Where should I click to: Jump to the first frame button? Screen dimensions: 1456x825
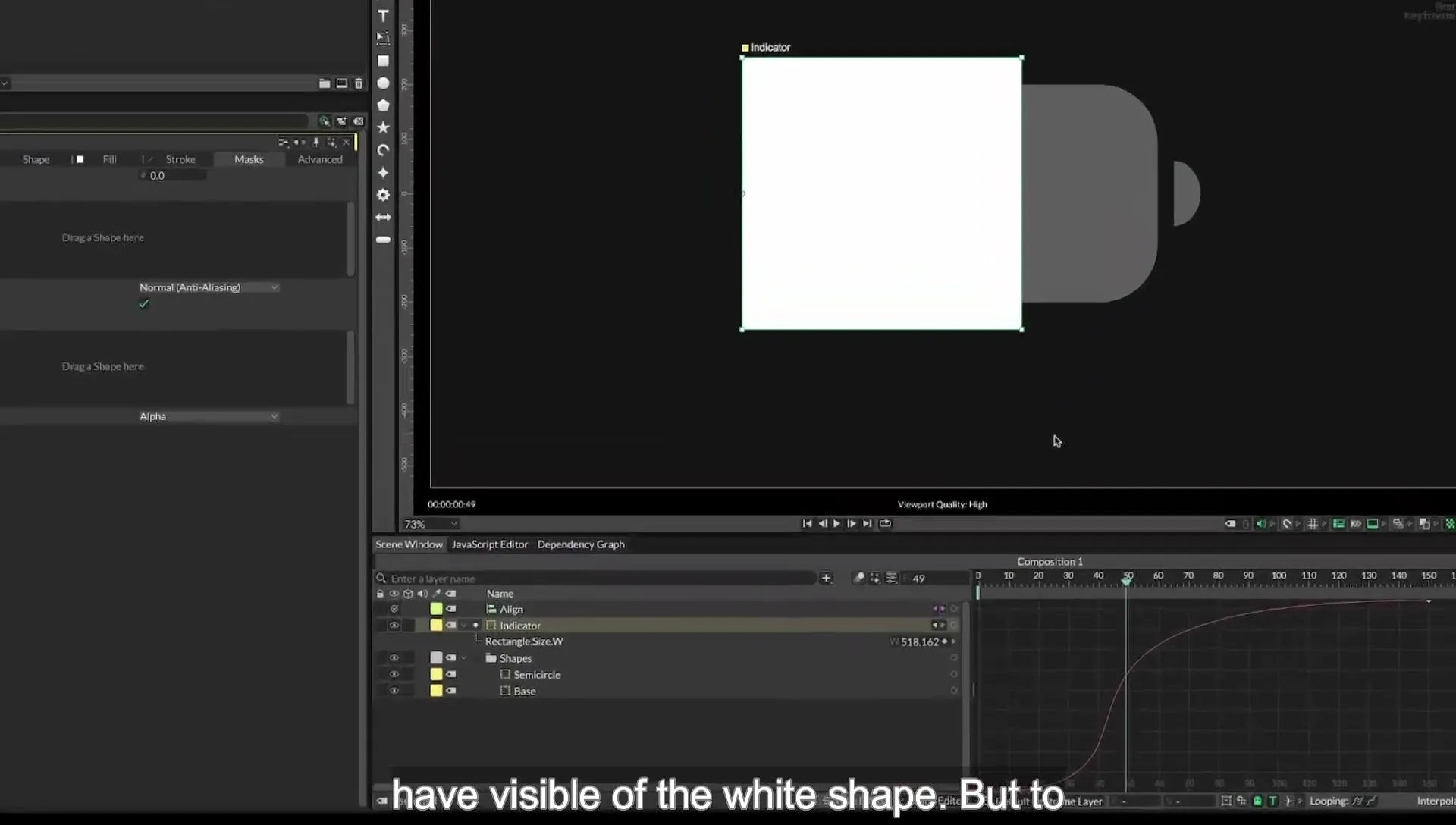pos(807,524)
